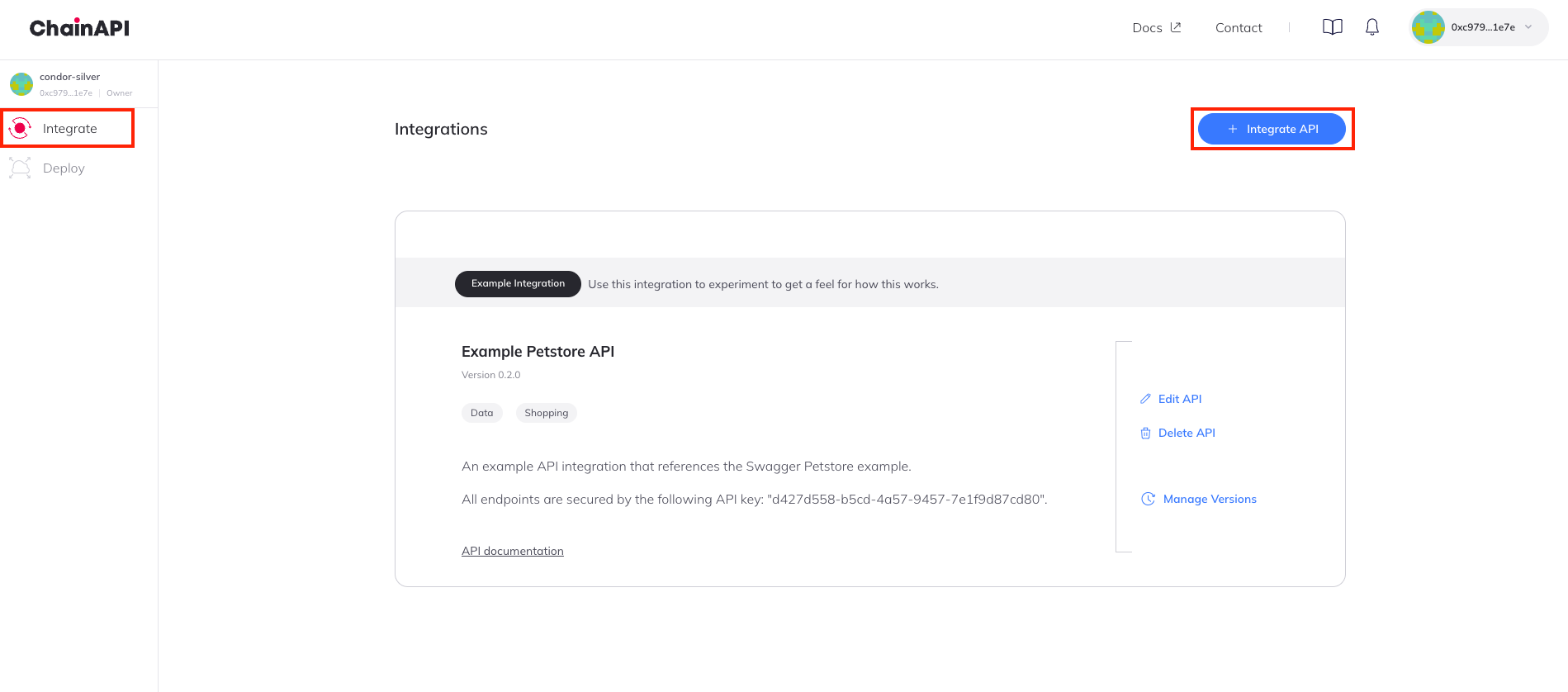Open notifications bell icon

tap(1371, 27)
